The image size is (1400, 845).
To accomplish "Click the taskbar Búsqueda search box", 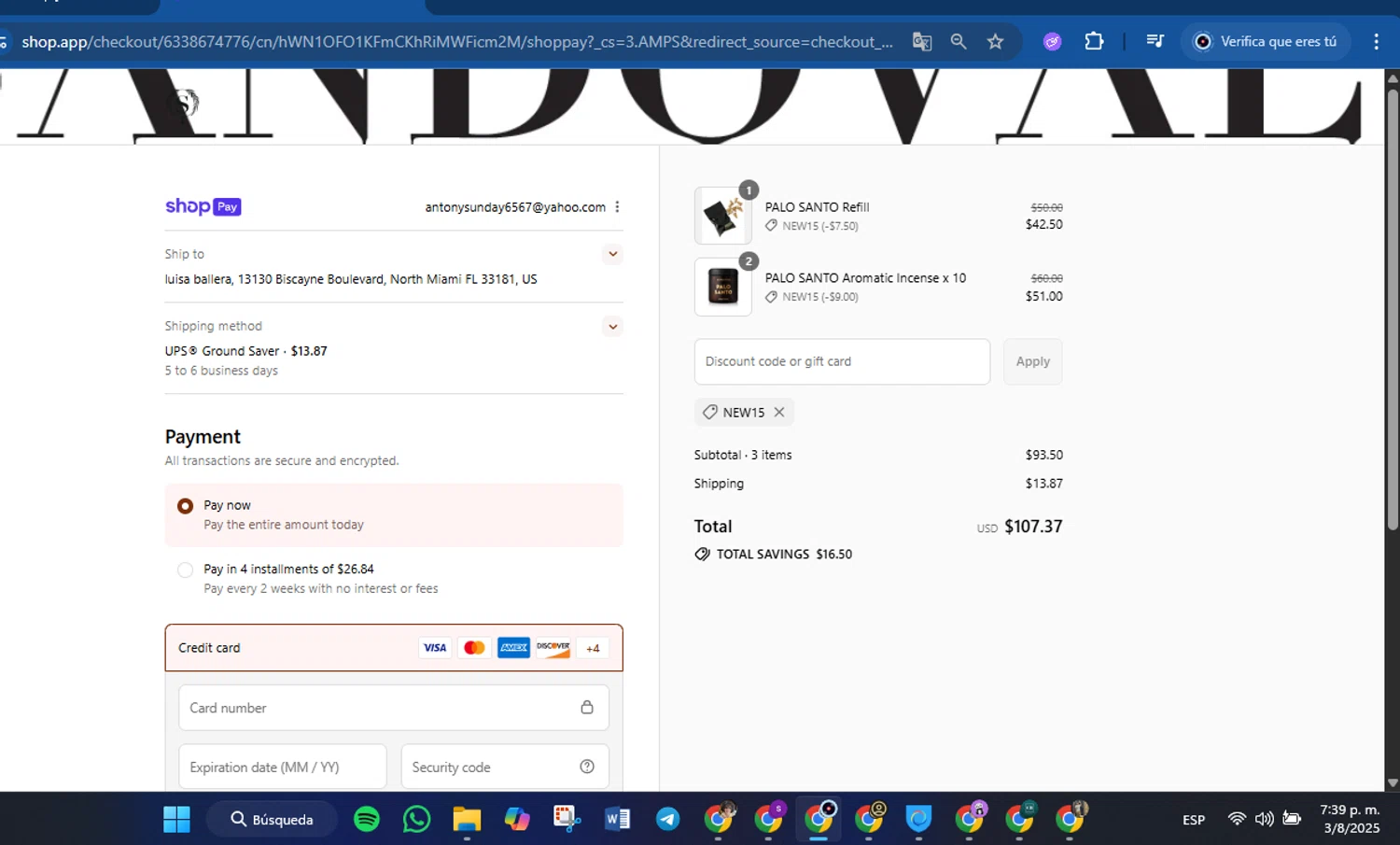I will click(272, 819).
